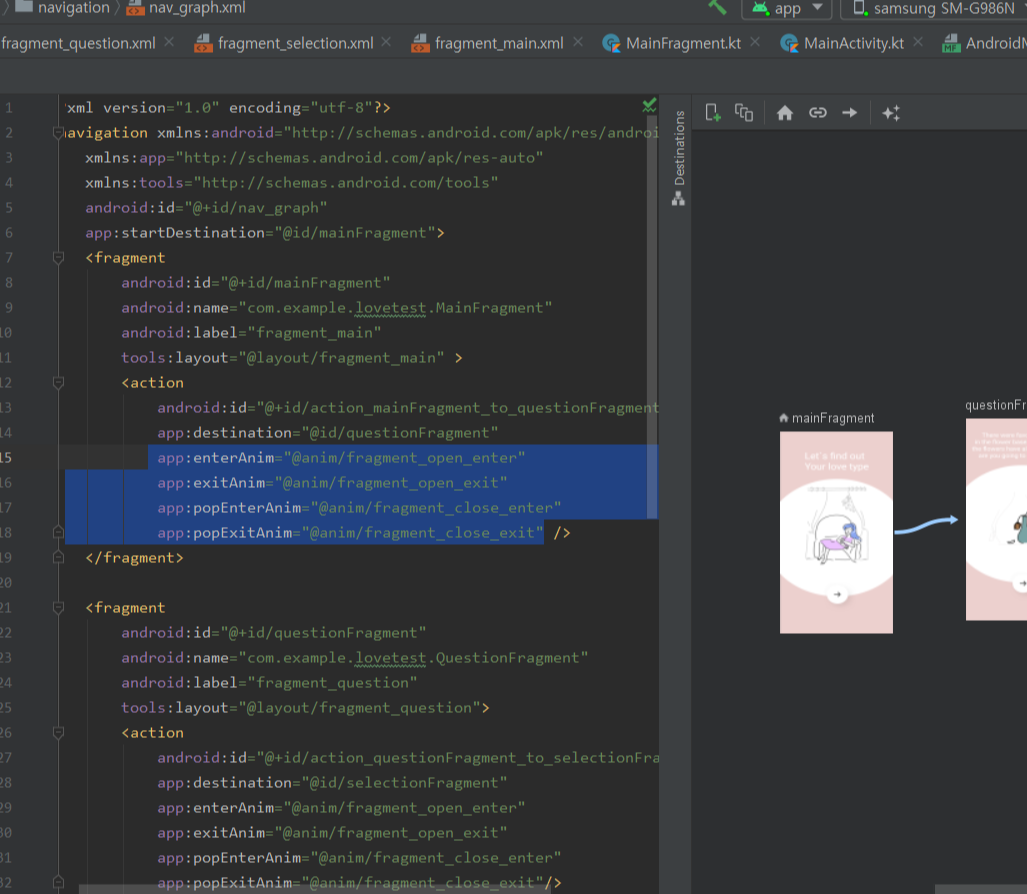Close the MainFragment.kt tab
Viewport: 1027px width, 894px height.
755,42
